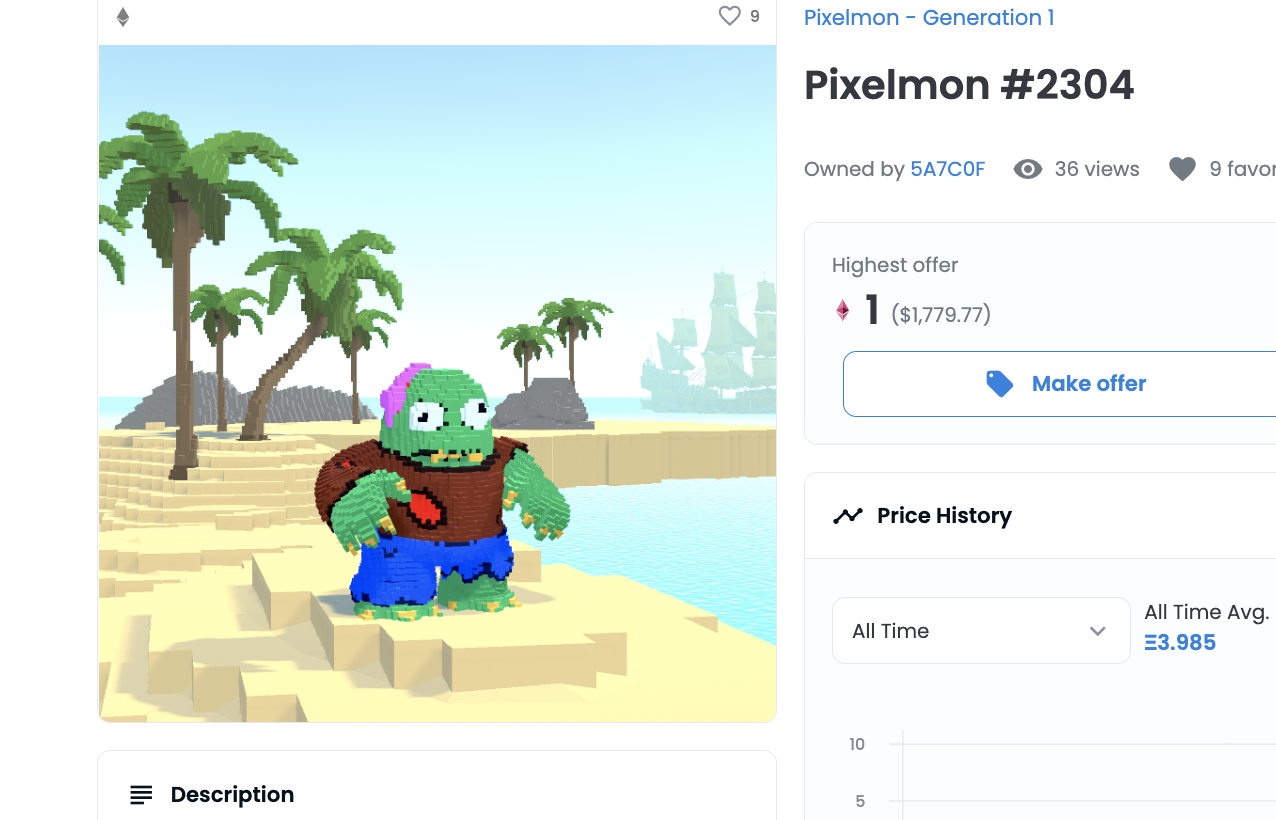This screenshot has width=1276, height=820.
Task: Click the 36 views text
Action: [1097, 169]
